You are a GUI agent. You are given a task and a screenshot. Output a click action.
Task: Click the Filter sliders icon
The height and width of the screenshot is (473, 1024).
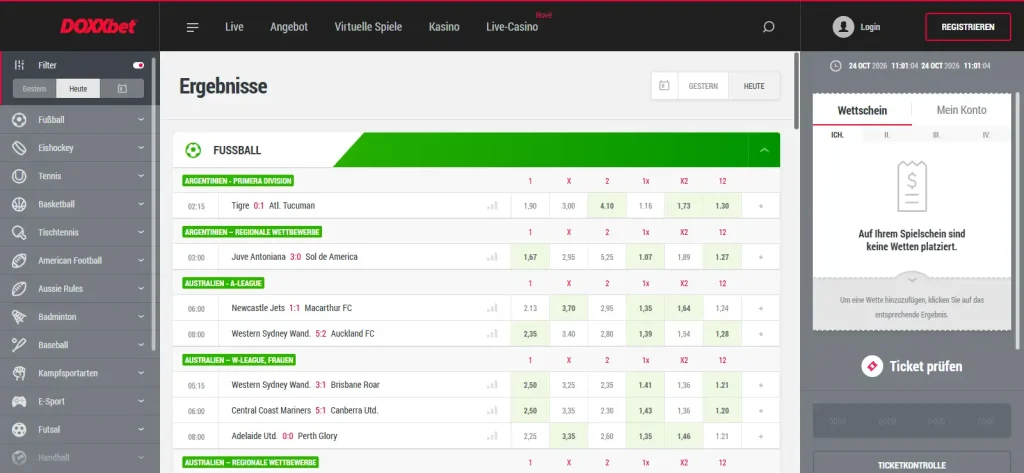tap(20, 65)
